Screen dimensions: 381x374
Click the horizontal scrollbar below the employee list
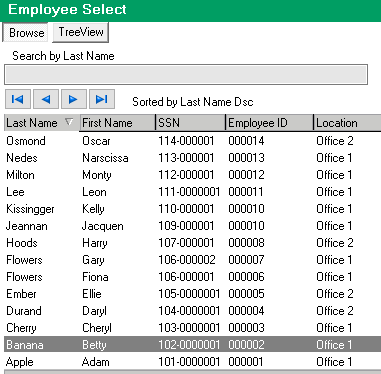pyautogui.click(x=192, y=372)
